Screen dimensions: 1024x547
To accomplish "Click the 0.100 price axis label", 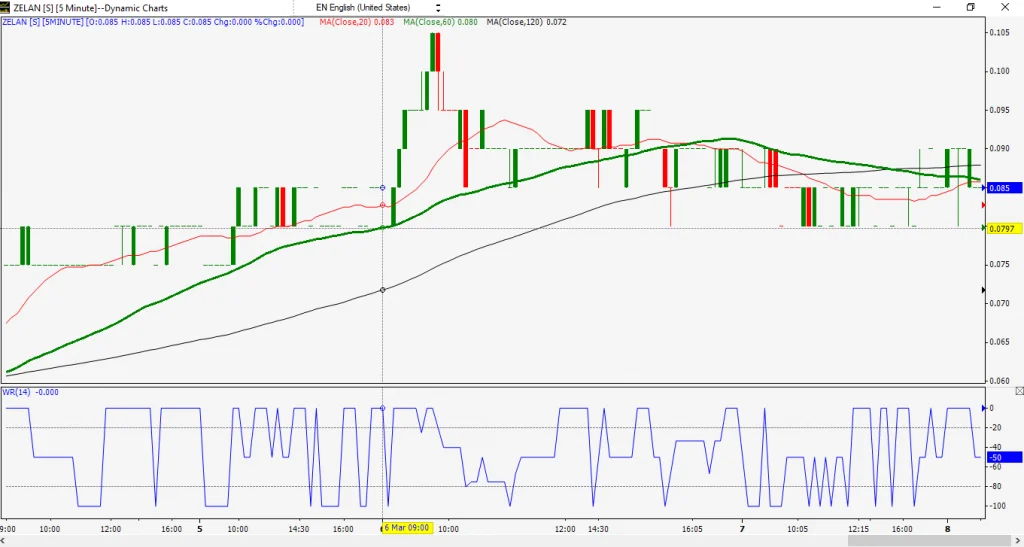I will [1000, 71].
